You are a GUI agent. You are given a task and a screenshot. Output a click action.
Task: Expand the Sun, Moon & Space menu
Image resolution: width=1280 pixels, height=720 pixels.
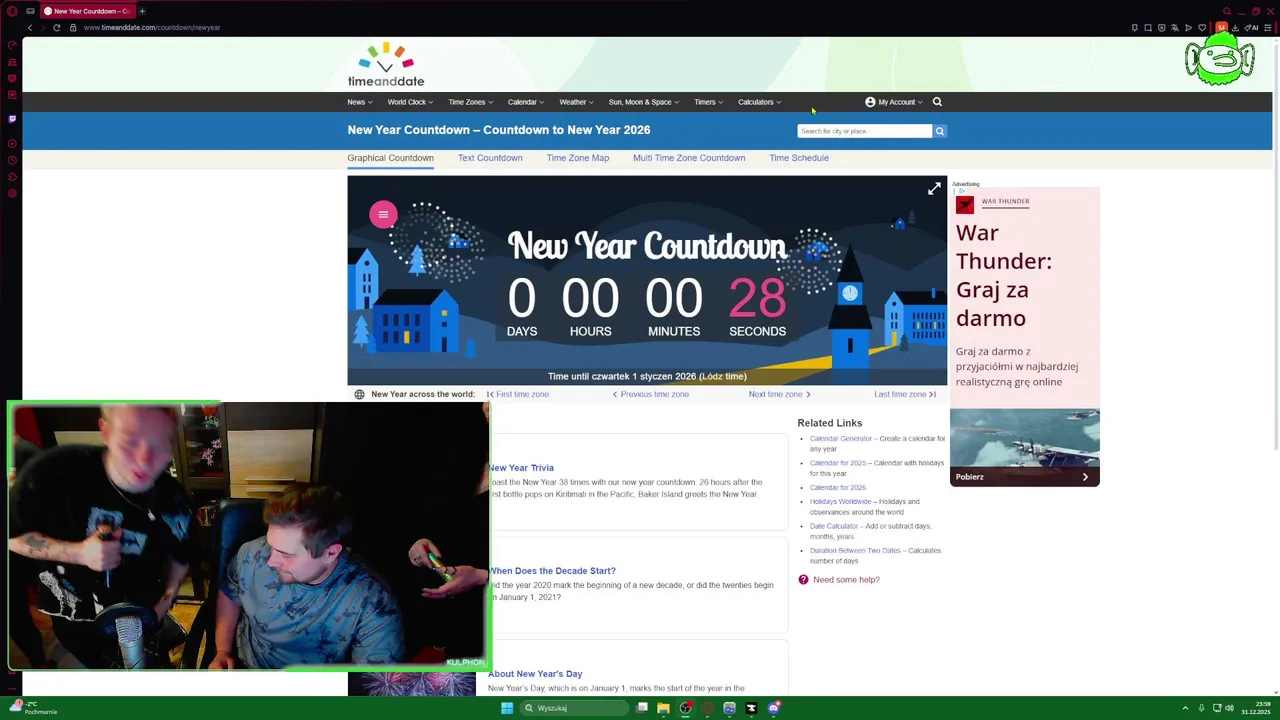(644, 102)
